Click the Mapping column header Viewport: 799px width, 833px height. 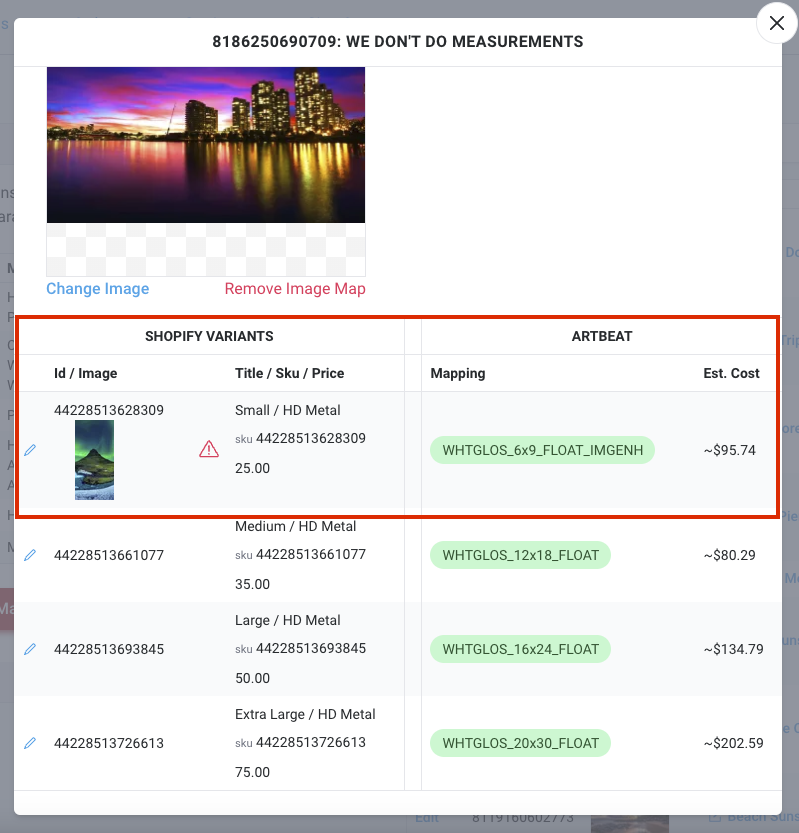coord(458,373)
